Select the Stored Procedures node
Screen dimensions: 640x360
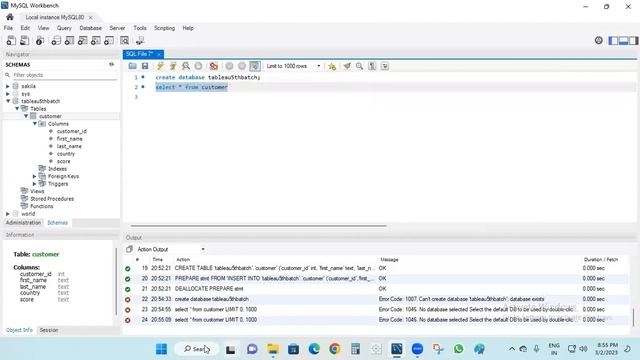pos(52,199)
